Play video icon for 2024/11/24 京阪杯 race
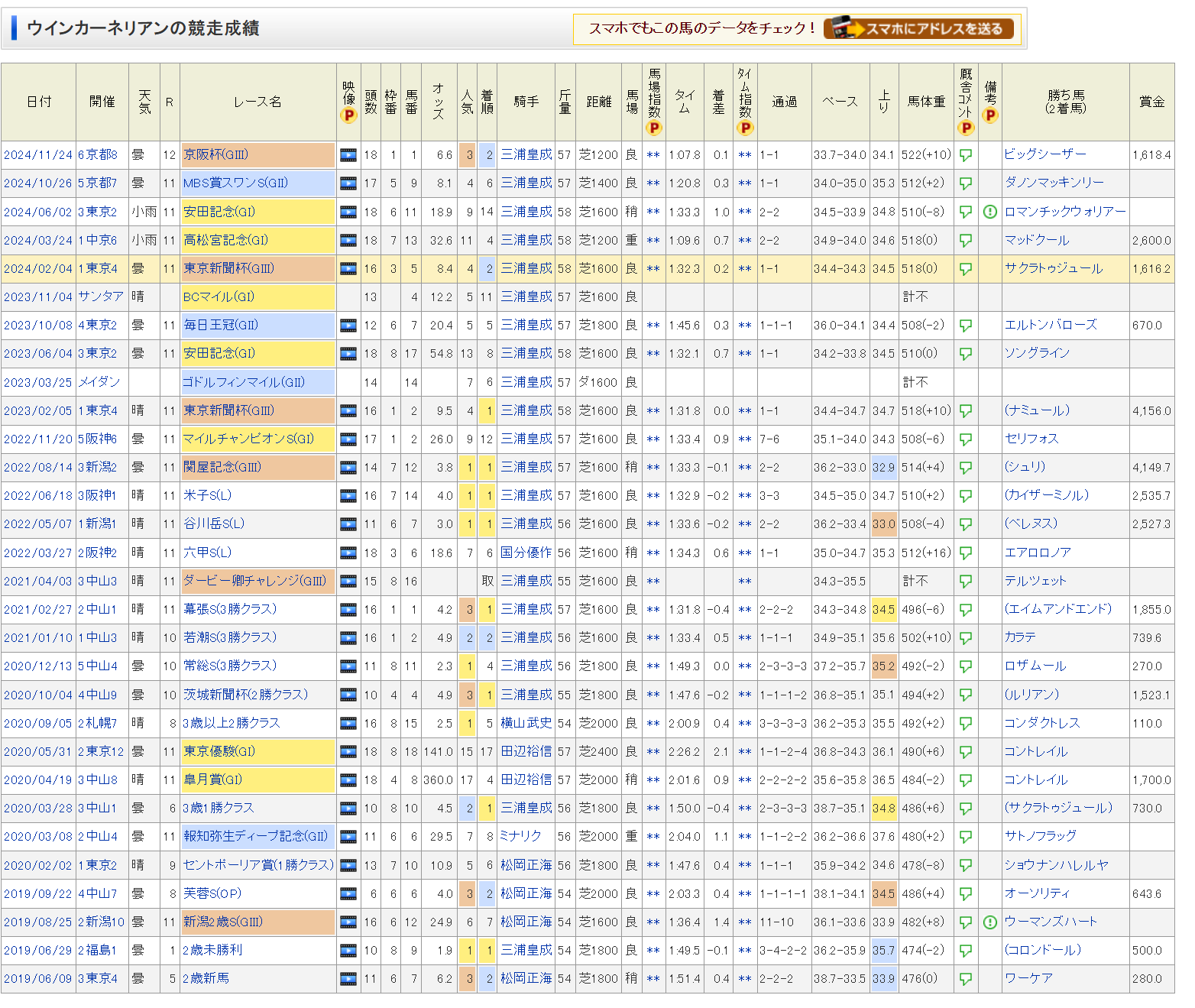 [348, 155]
